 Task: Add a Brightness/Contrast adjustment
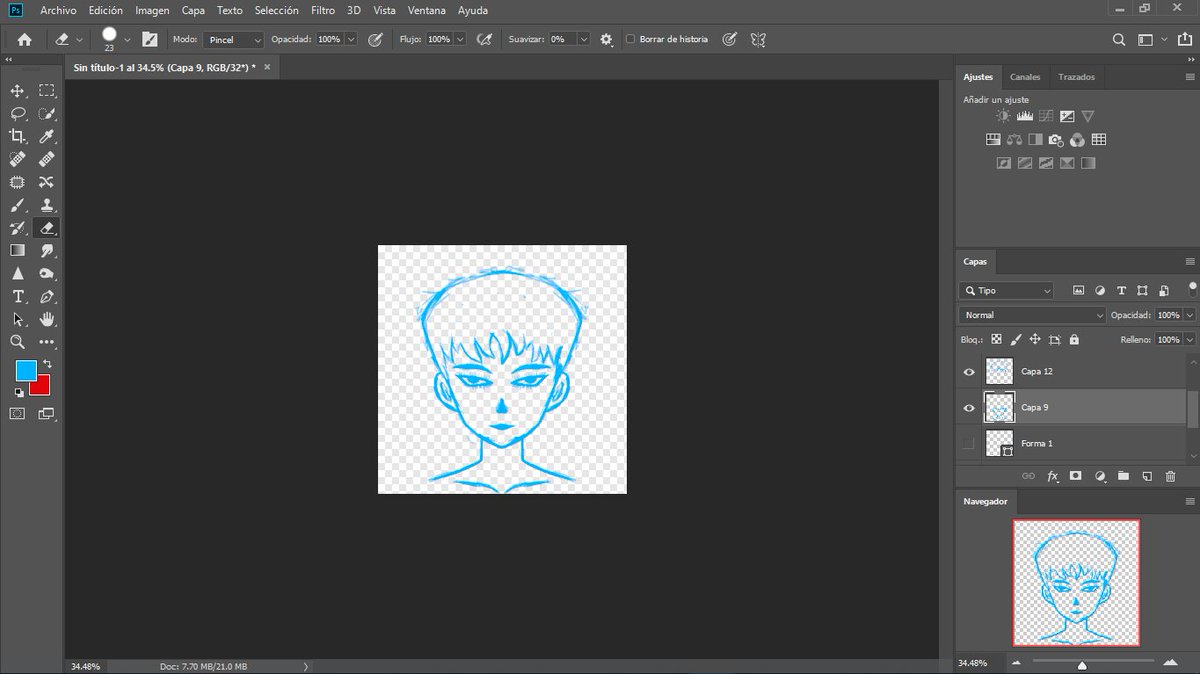[x=1003, y=116]
